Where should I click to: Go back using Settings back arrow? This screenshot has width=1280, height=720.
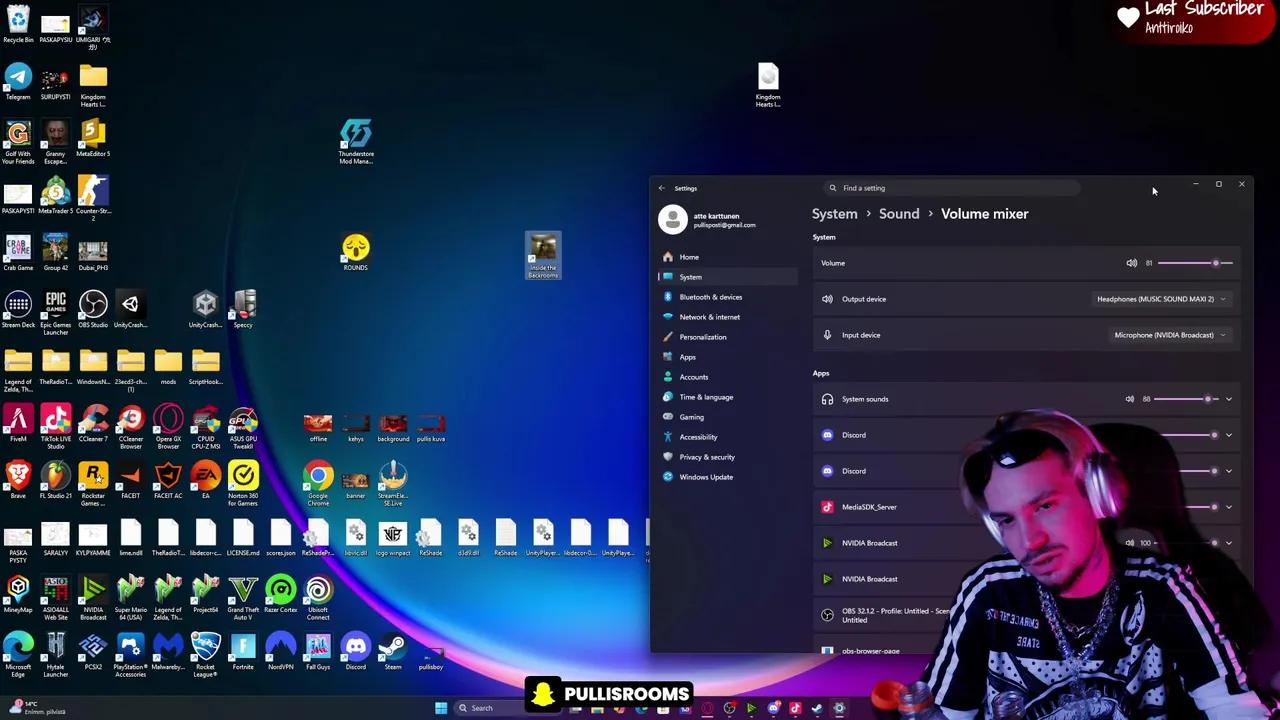[x=661, y=188]
